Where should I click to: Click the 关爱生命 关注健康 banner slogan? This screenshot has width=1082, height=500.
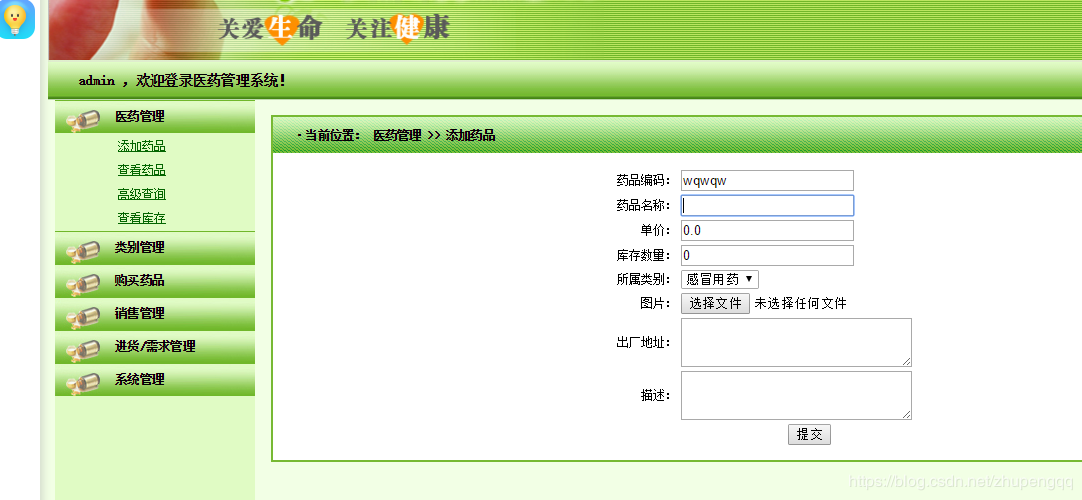coord(333,28)
